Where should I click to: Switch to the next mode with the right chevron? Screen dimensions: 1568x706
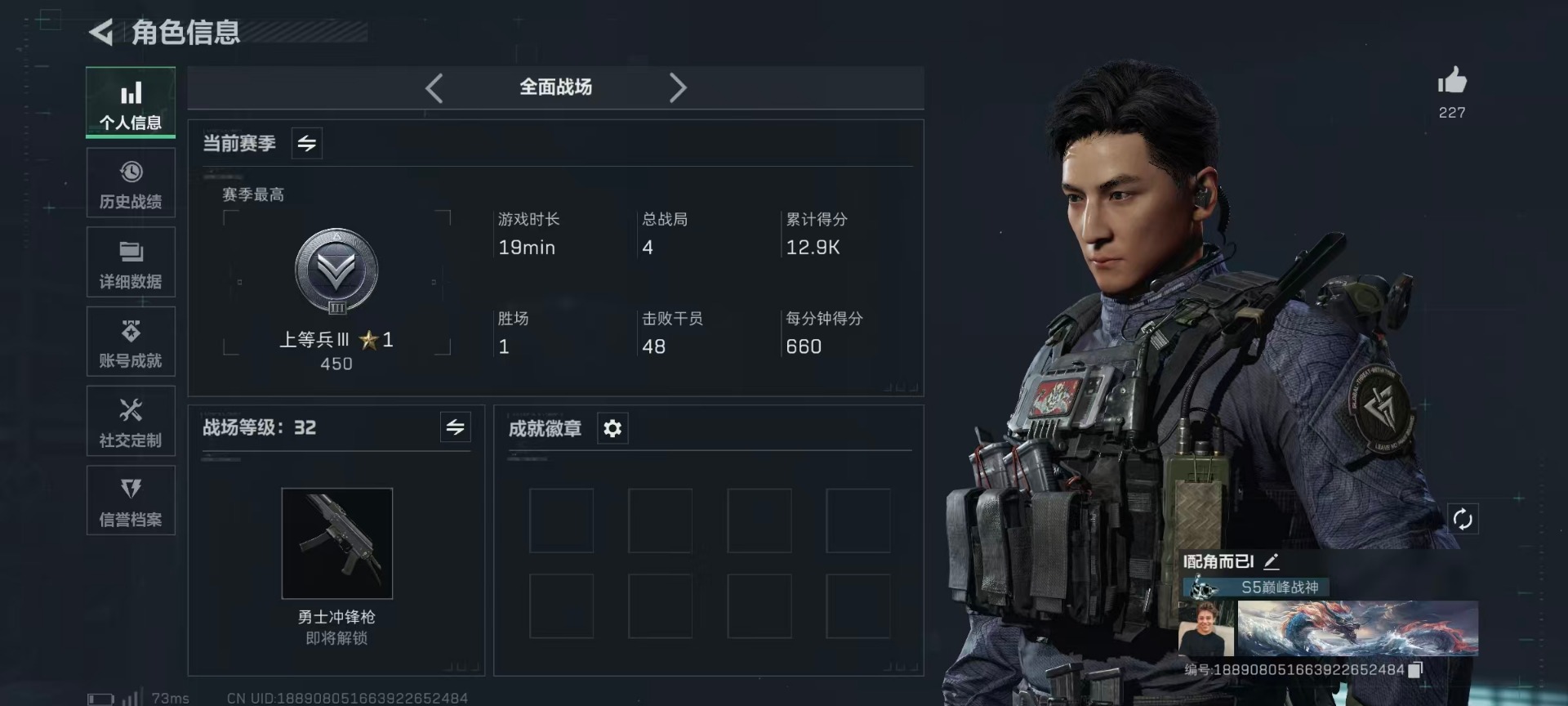coord(677,87)
